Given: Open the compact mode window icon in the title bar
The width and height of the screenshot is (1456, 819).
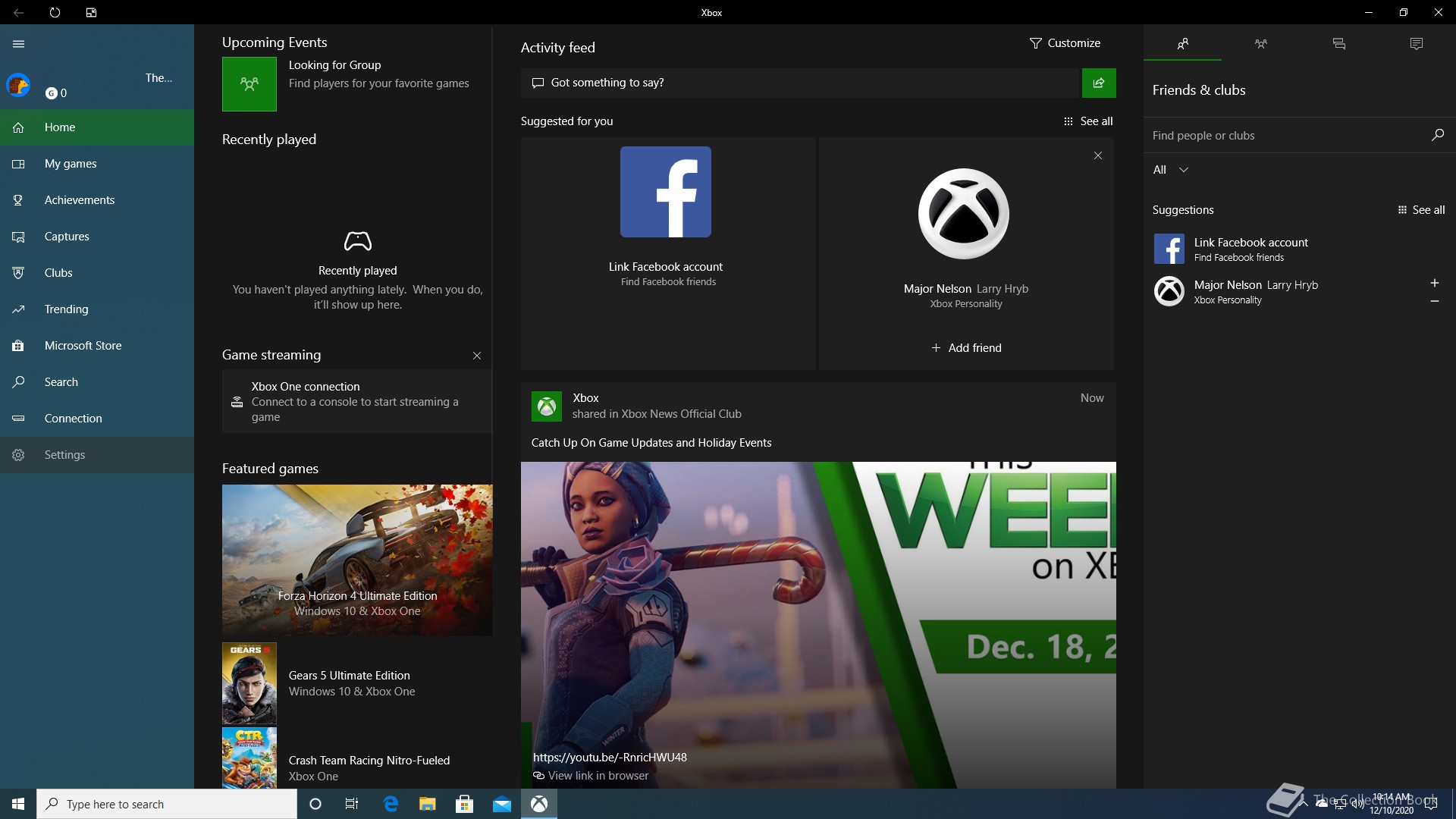Looking at the screenshot, I should pos(91,12).
